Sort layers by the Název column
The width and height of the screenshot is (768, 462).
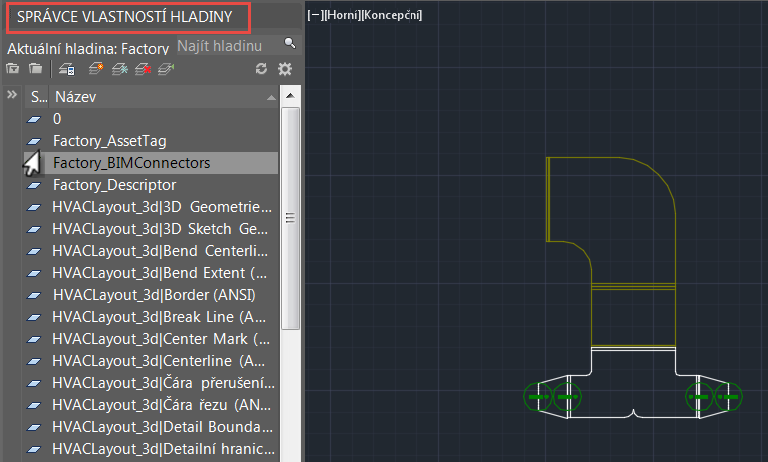click(x=164, y=97)
